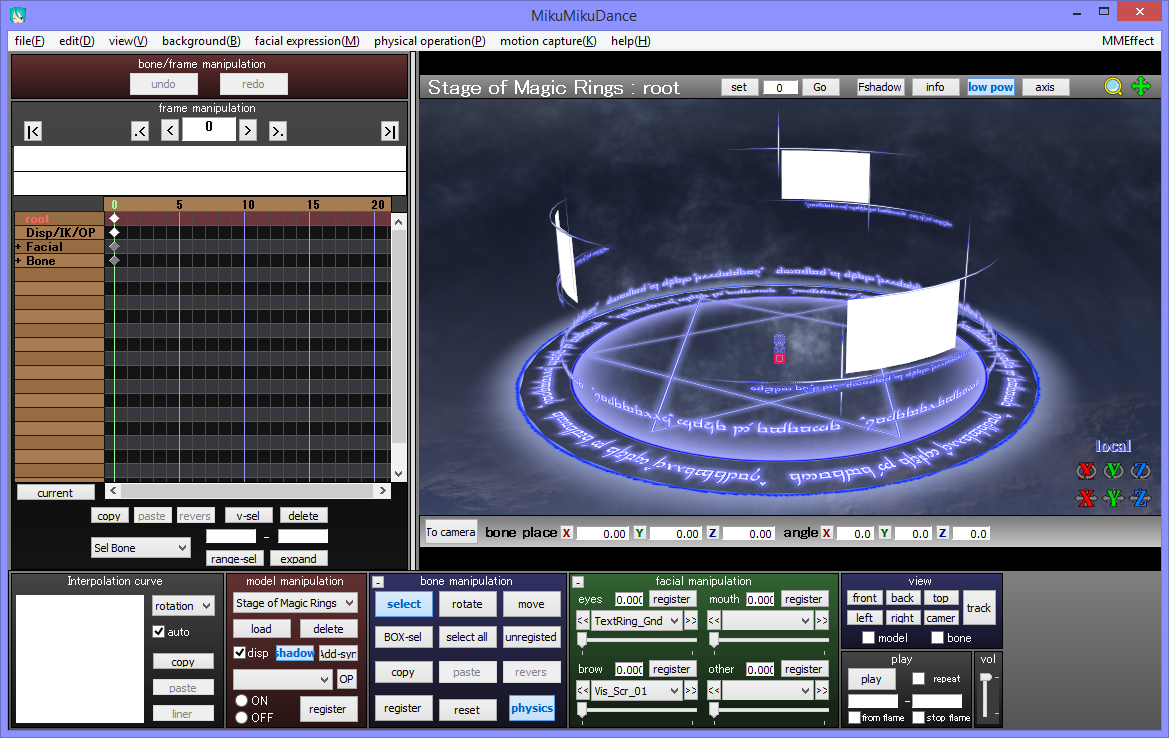
Task: Click MMEffect in the menu bar
Action: [x=1130, y=41]
